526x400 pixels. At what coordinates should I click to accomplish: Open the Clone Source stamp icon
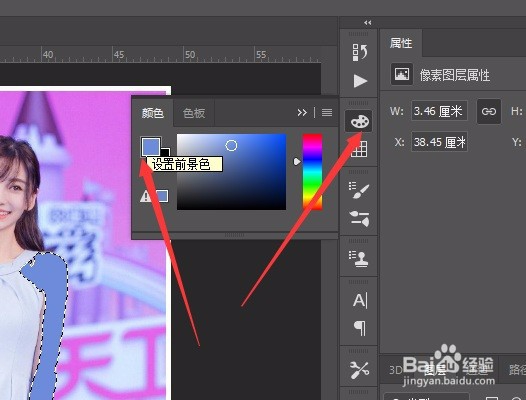pos(359,259)
